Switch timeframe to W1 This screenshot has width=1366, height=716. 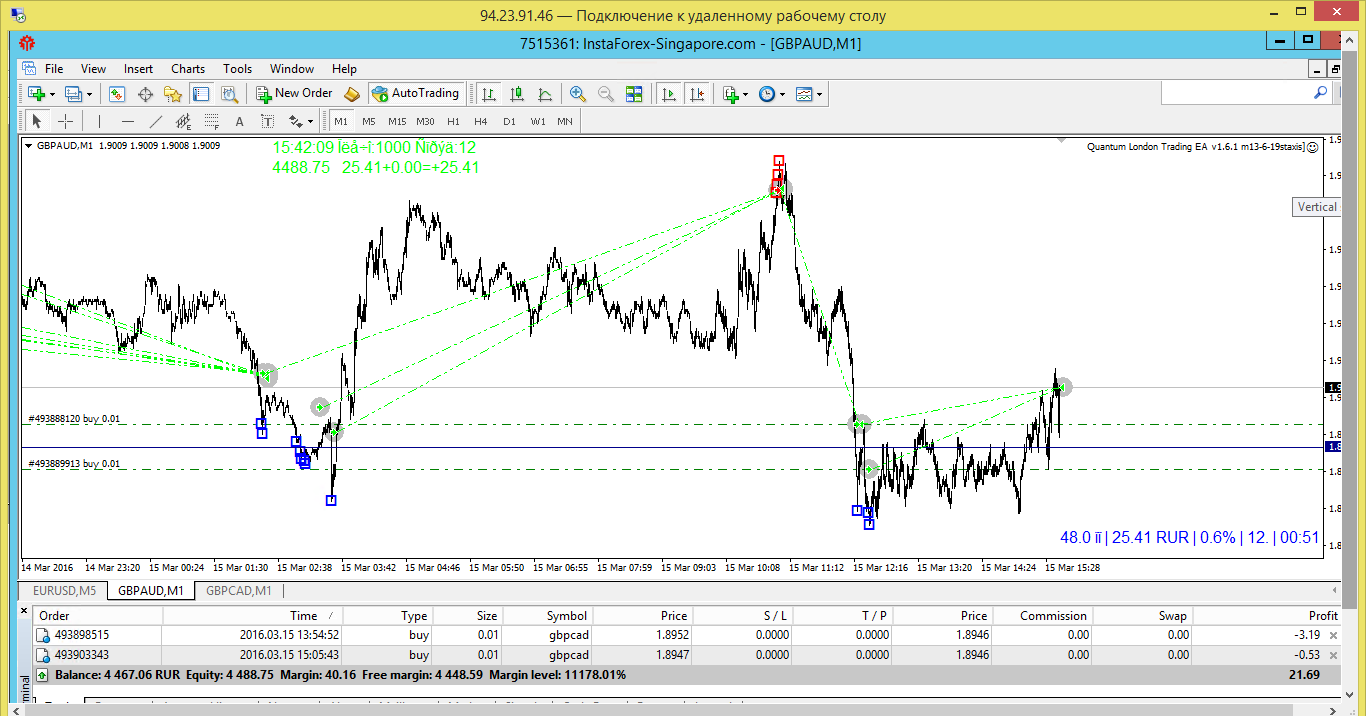point(538,121)
